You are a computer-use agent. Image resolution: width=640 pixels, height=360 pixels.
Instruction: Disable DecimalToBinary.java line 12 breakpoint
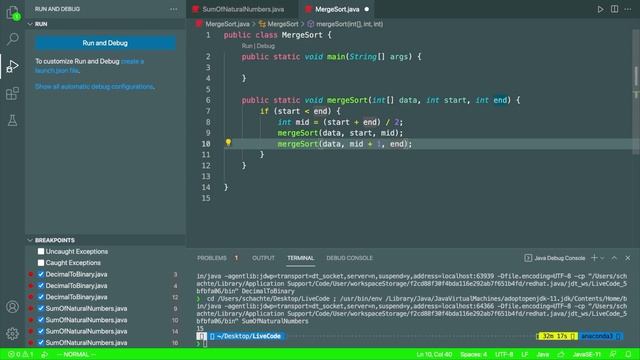pos(41,297)
